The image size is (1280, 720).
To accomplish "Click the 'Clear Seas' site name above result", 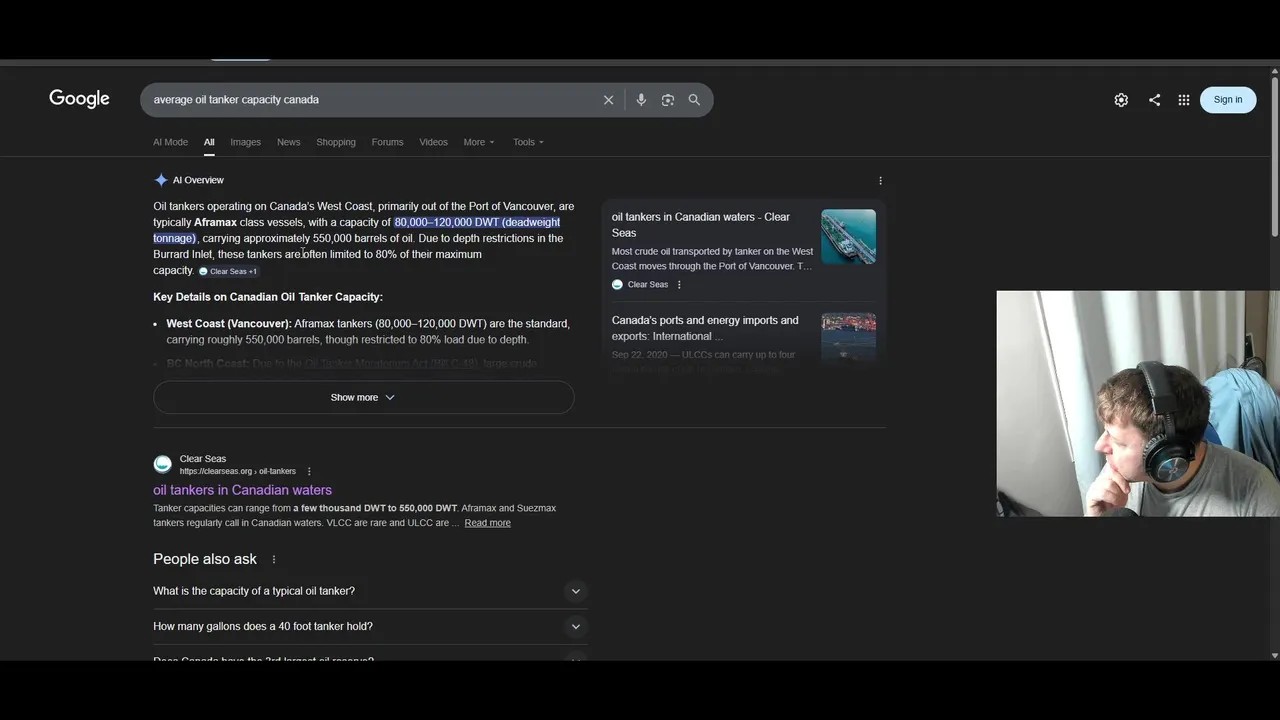I will [203, 459].
